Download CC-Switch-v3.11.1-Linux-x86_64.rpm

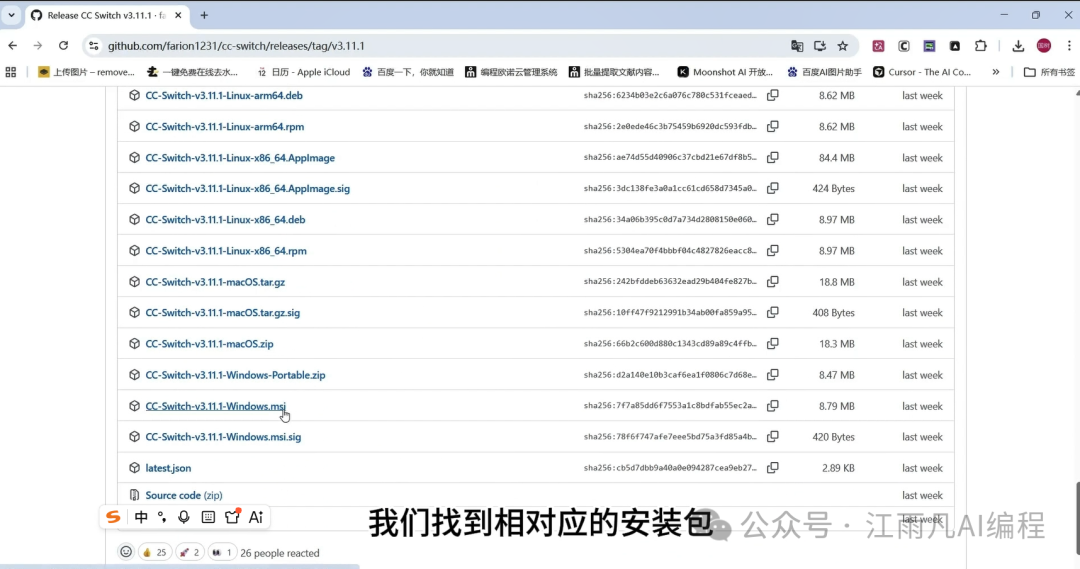pyautogui.click(x=226, y=251)
